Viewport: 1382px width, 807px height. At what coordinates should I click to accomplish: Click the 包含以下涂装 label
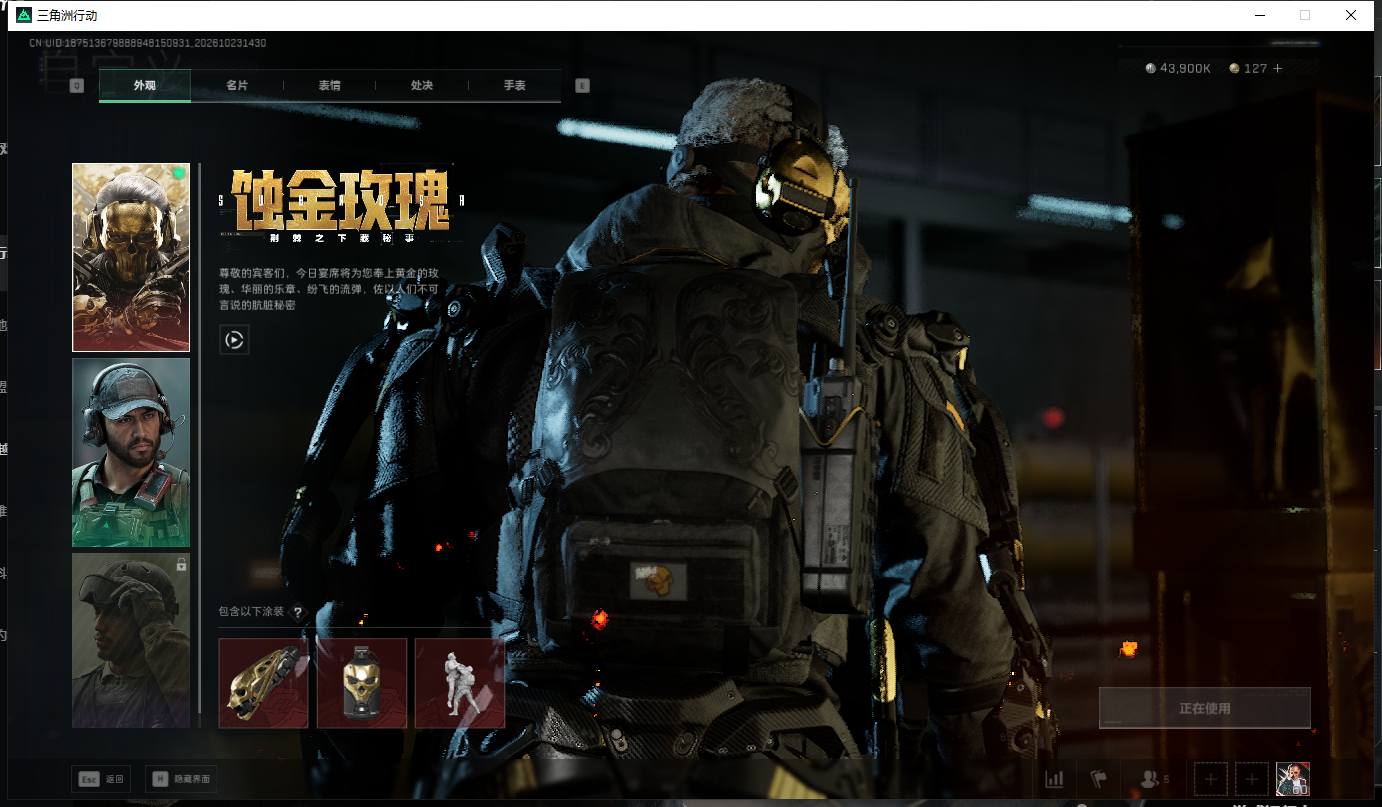tap(252, 612)
